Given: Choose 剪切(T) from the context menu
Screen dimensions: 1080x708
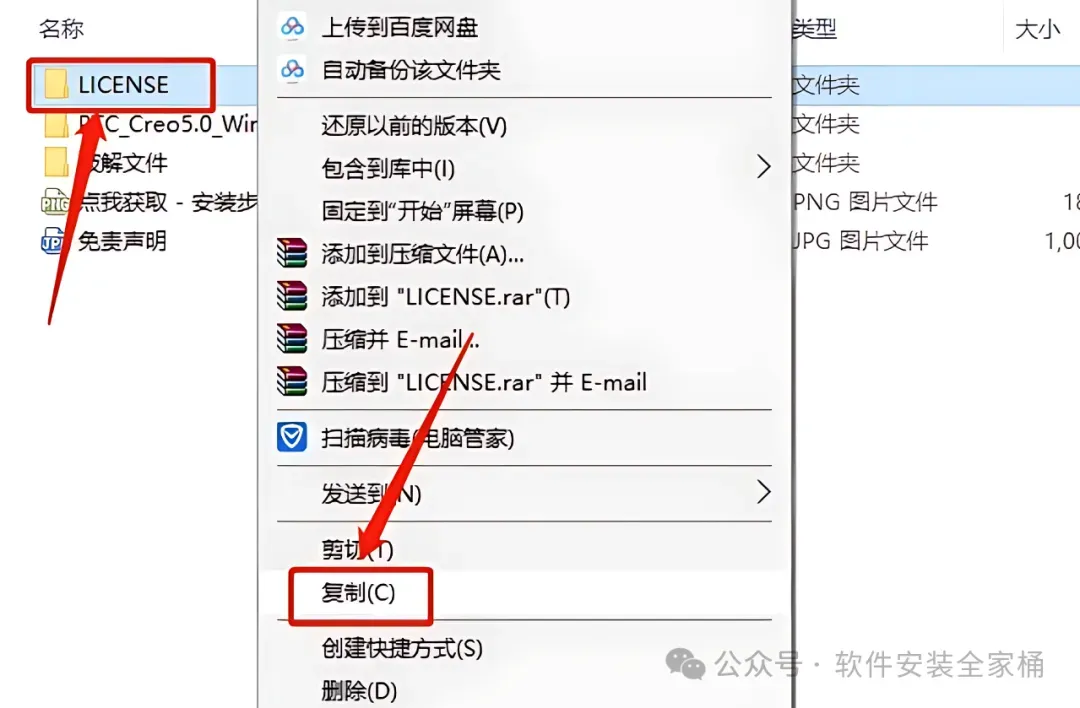Looking at the screenshot, I should (x=357, y=550).
